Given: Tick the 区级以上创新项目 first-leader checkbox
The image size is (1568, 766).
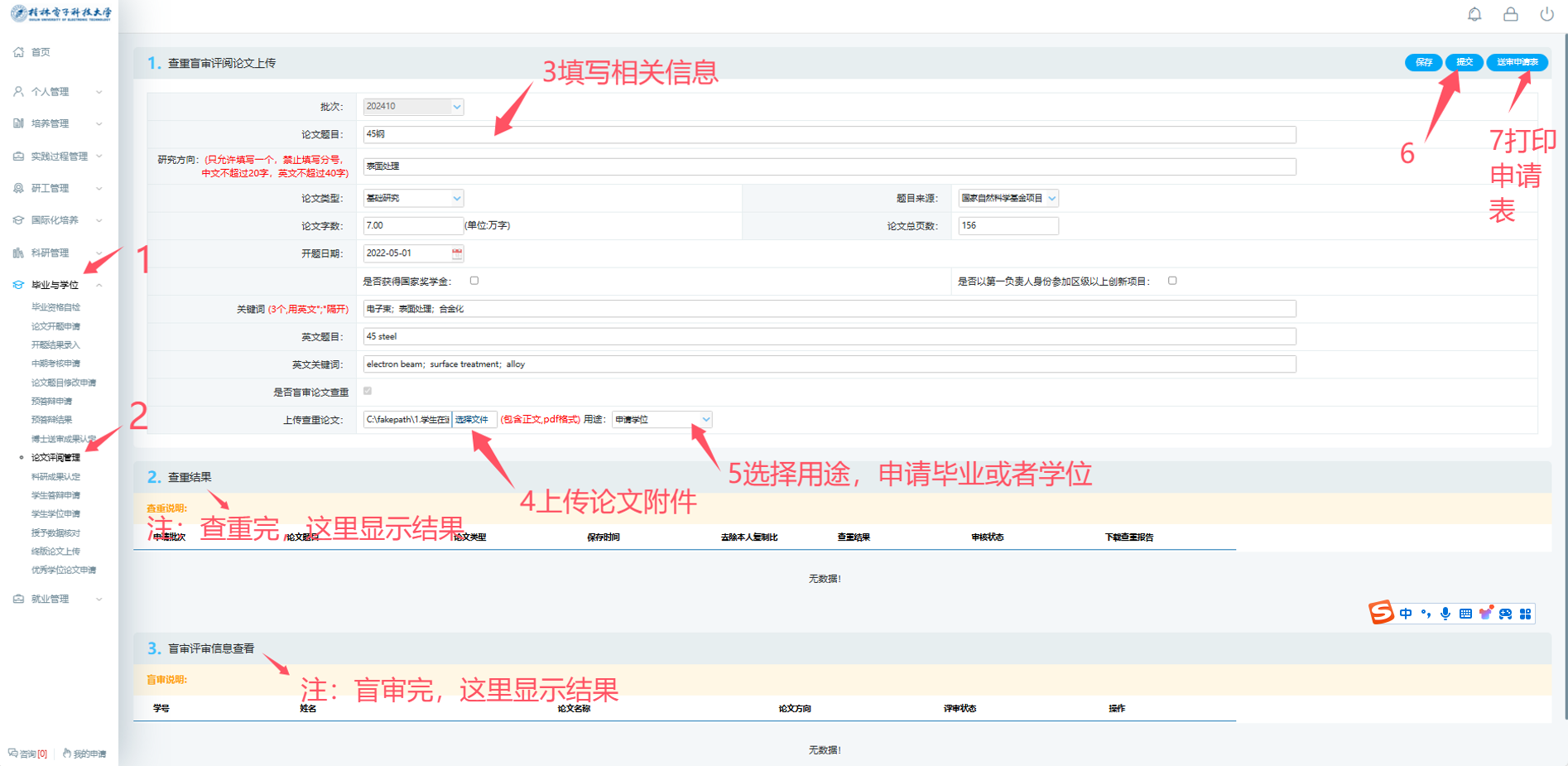Looking at the screenshot, I should pyautogui.click(x=1172, y=281).
